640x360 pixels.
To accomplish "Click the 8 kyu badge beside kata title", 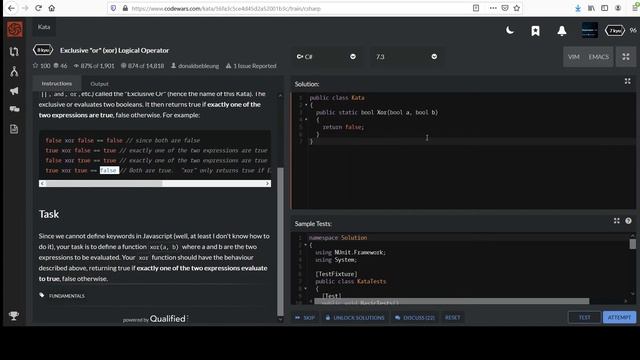I will tap(43, 50).
